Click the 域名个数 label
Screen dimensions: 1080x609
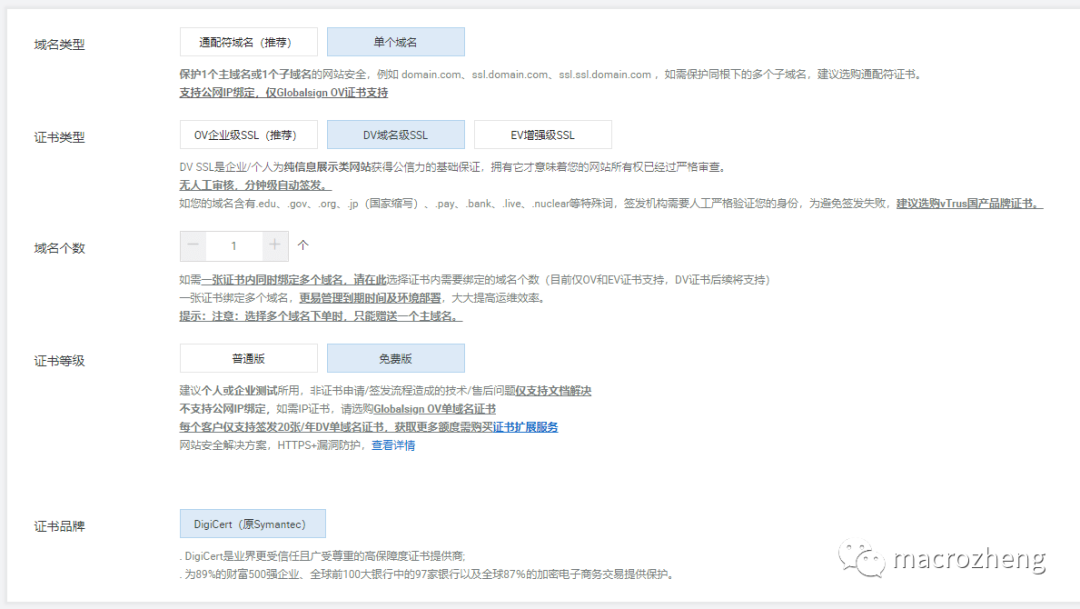(x=60, y=249)
